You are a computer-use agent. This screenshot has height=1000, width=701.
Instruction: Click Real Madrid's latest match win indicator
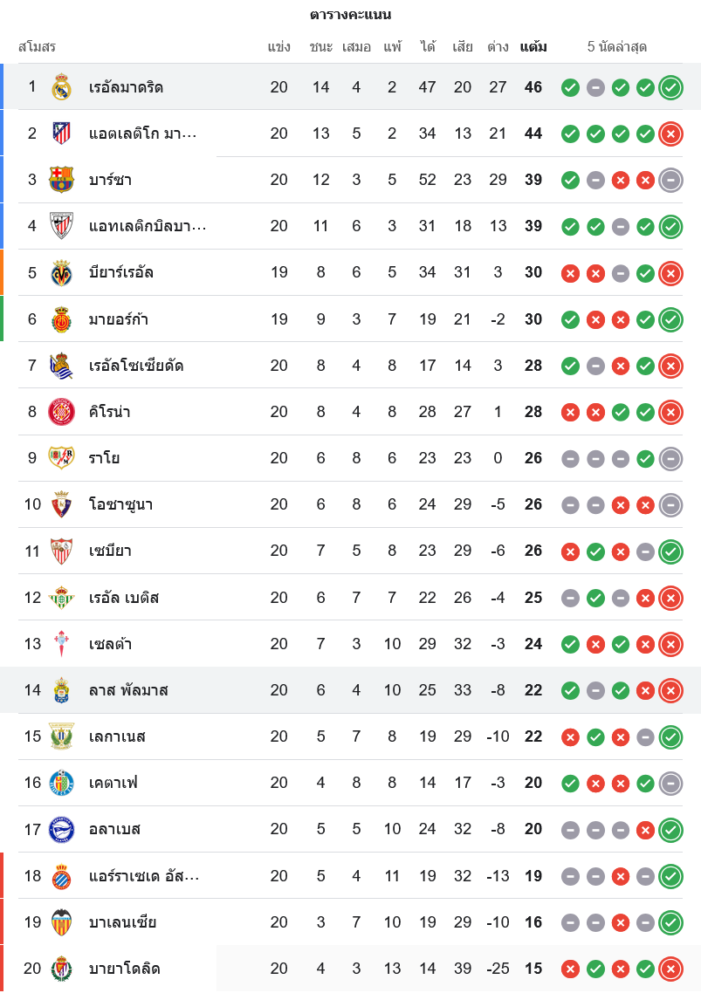(671, 87)
